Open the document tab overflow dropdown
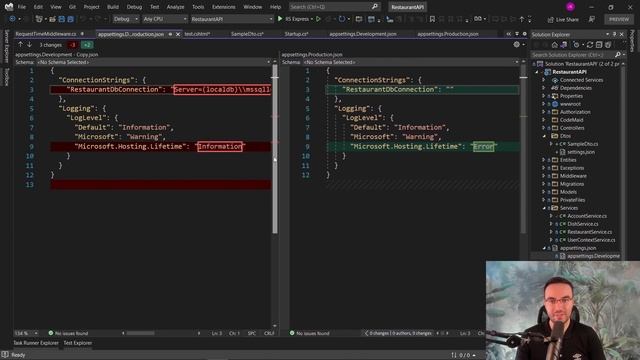 517,34
